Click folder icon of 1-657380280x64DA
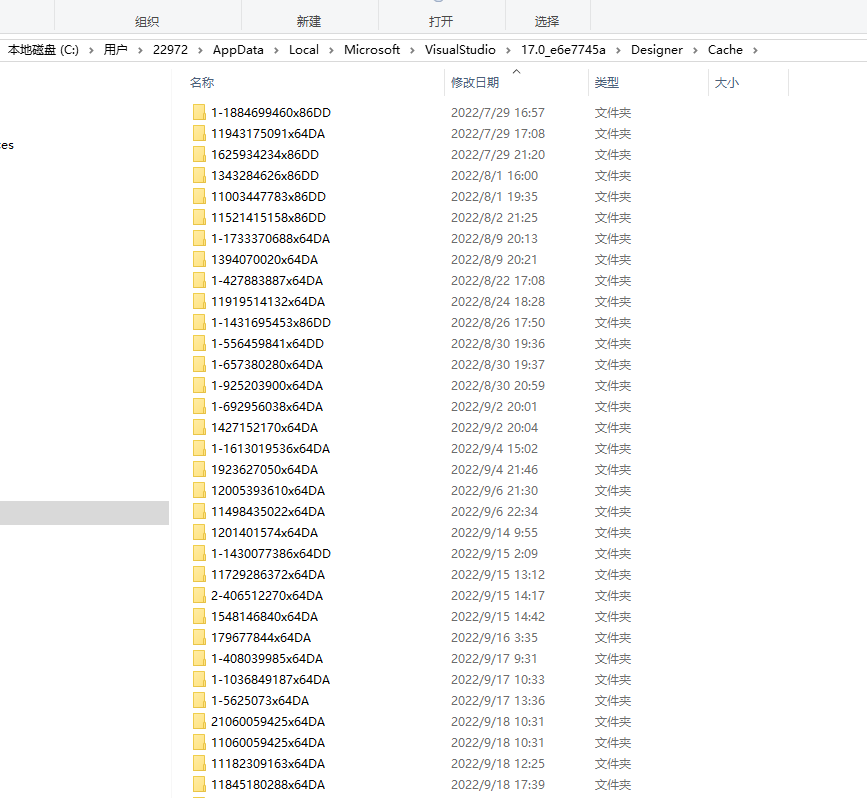Image resolution: width=867 pixels, height=798 pixels. coord(199,364)
